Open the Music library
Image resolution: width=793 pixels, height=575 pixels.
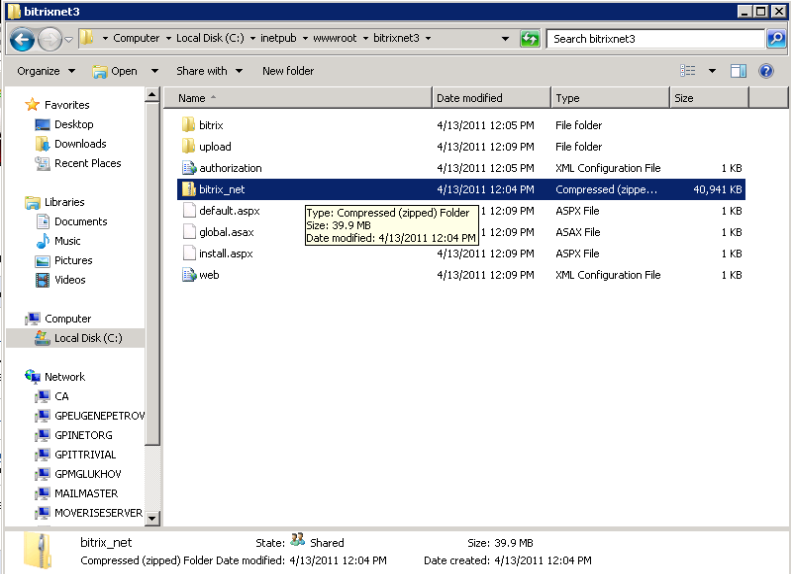67,241
